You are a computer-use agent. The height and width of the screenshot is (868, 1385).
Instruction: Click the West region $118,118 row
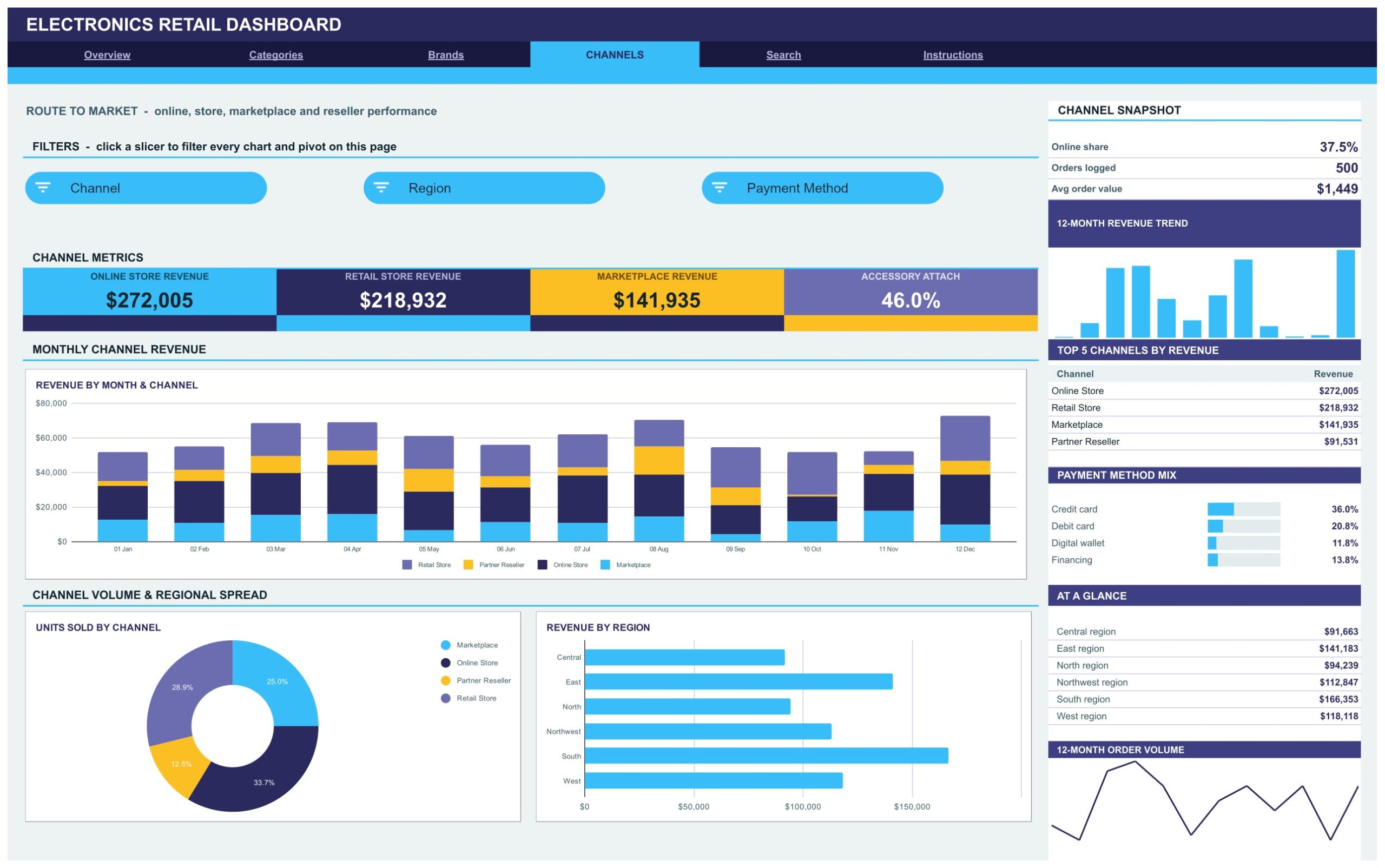coord(1204,717)
